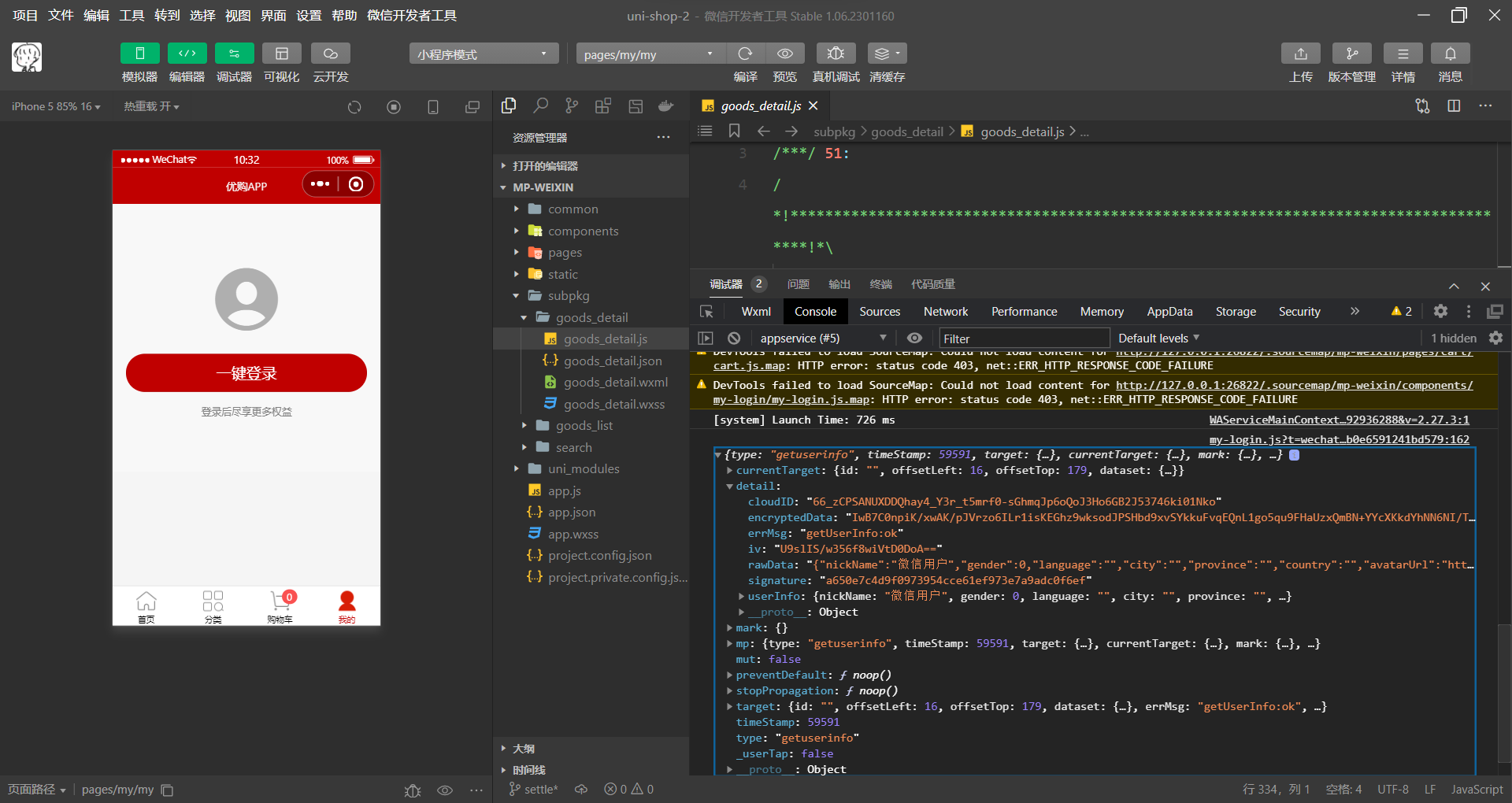The height and width of the screenshot is (803, 1512).
Task: Open the iPhone 5 85% device dropdown
Action: click(56, 106)
